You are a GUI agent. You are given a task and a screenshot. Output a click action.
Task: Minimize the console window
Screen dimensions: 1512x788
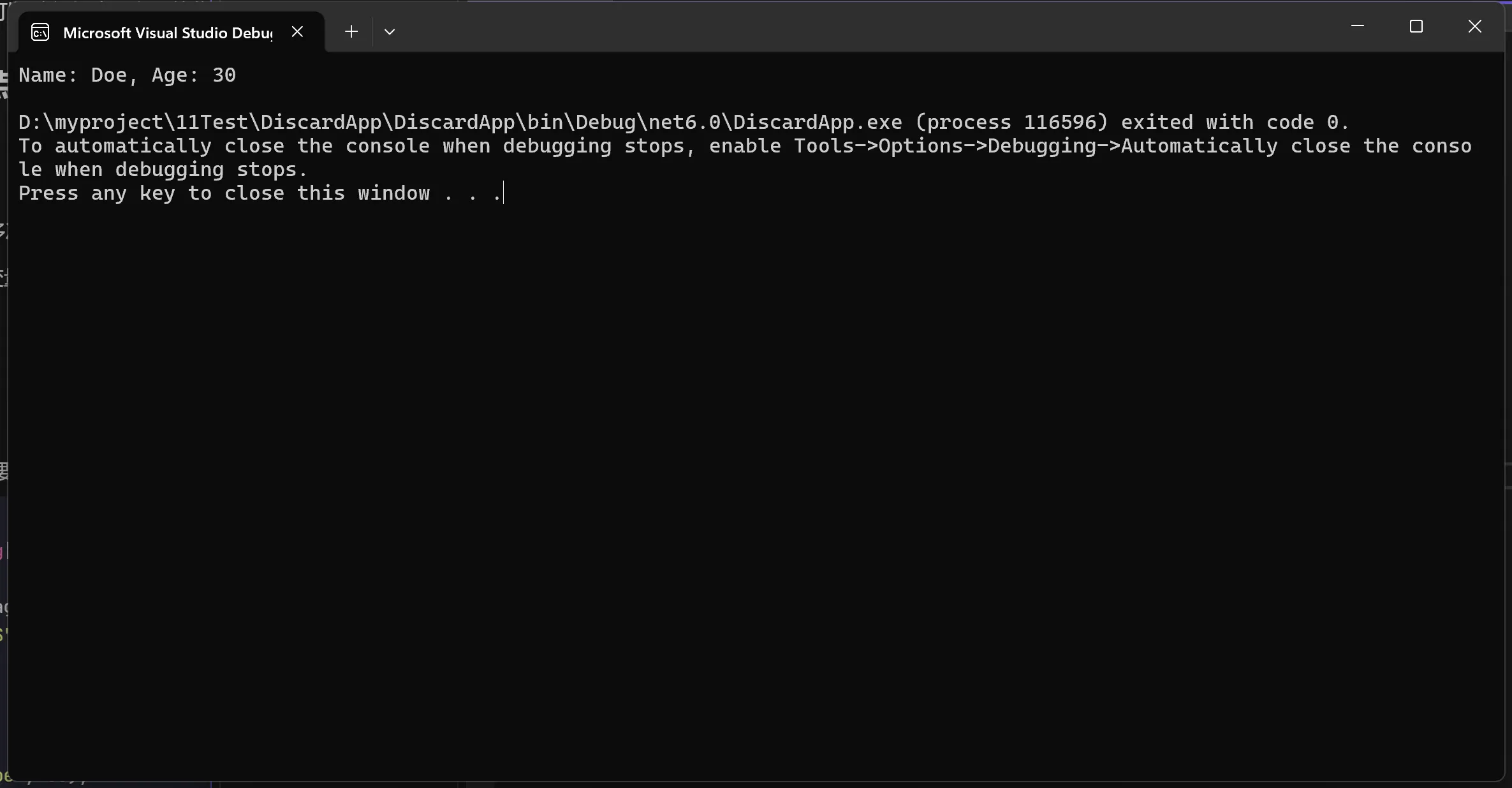[x=1357, y=26]
